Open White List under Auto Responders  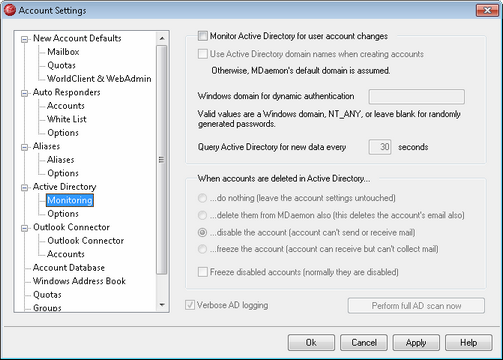click(67, 119)
